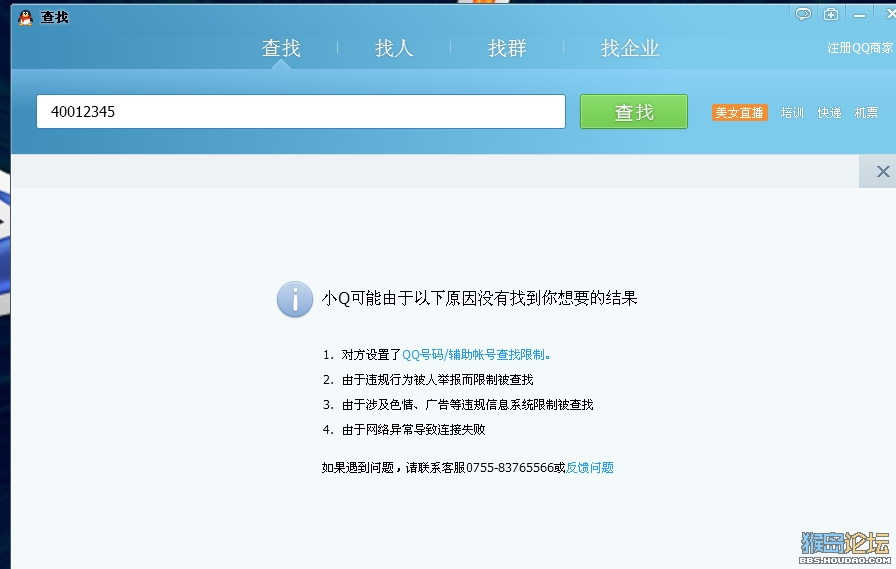Click the 小Q可能由于以下原因 heading text

pos(479,298)
